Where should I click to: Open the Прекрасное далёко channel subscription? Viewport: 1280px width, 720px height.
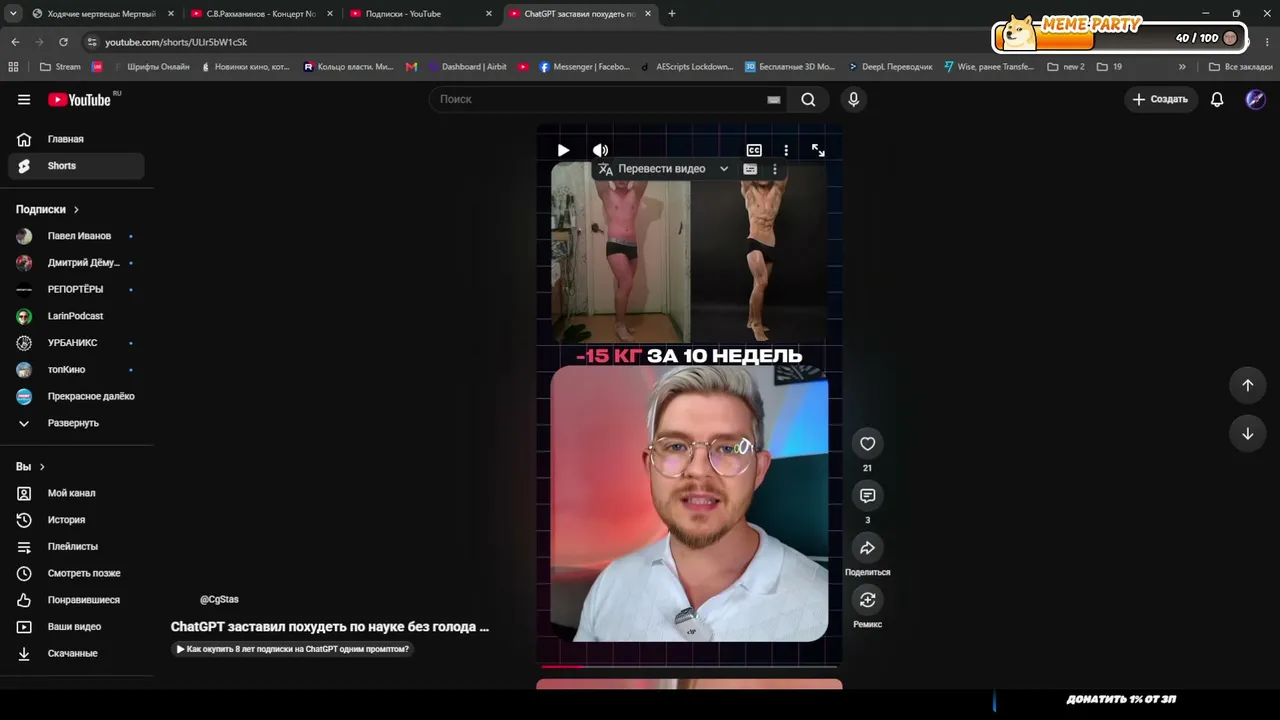coord(76,396)
